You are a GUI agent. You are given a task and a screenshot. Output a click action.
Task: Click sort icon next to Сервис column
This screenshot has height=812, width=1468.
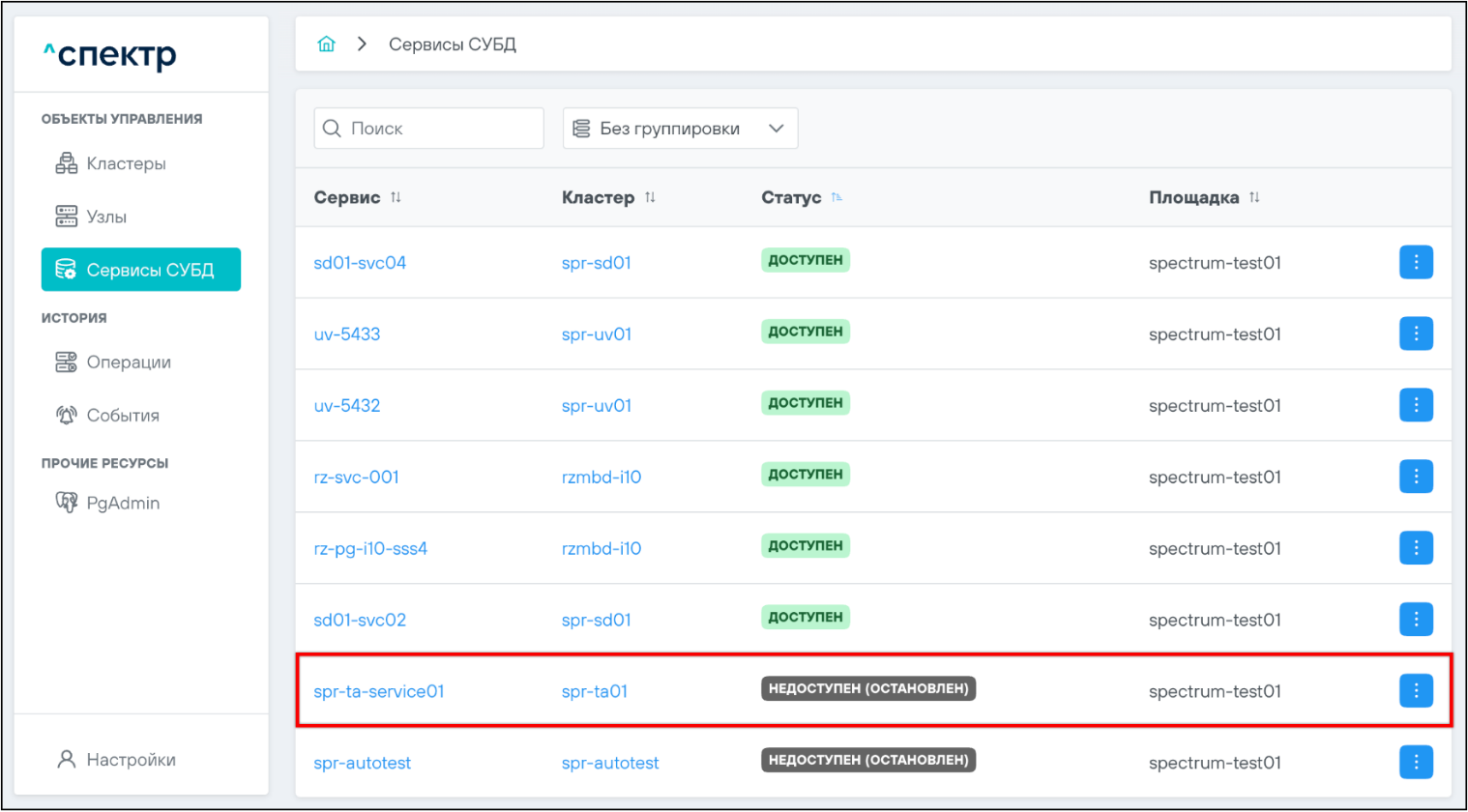click(x=396, y=197)
